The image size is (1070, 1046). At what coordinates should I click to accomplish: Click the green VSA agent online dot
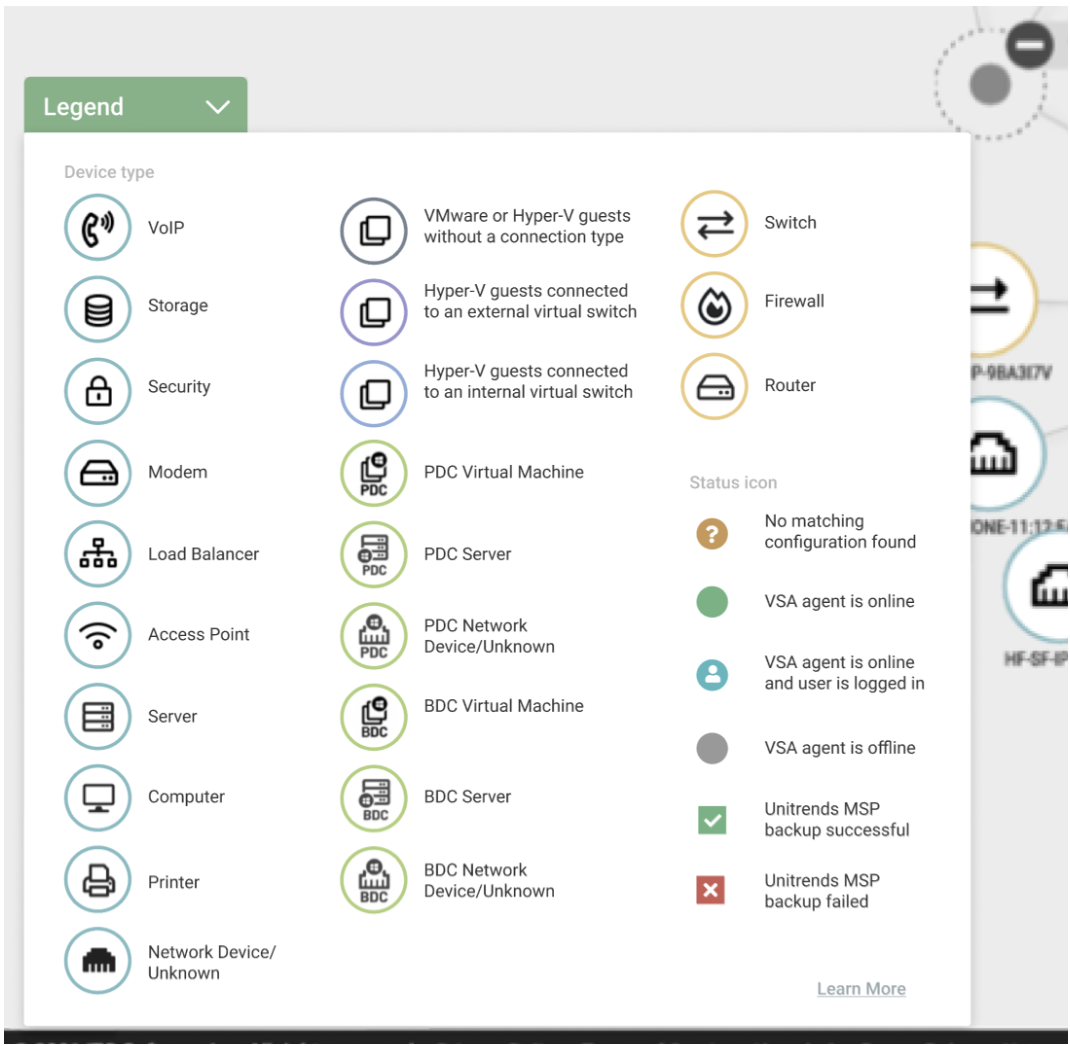(x=712, y=601)
